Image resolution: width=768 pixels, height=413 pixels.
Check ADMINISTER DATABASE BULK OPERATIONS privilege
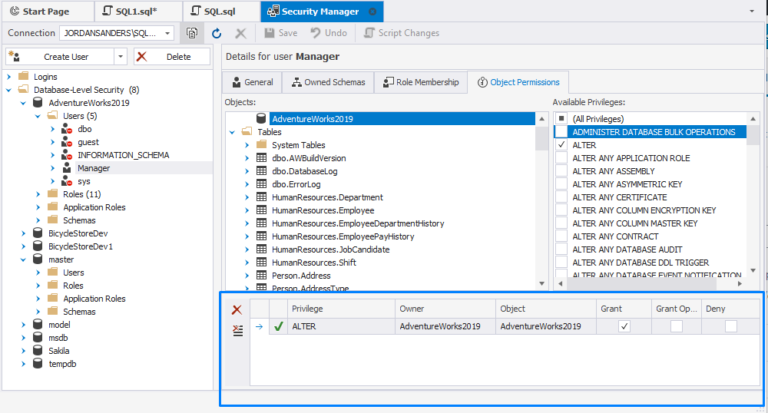coord(561,132)
